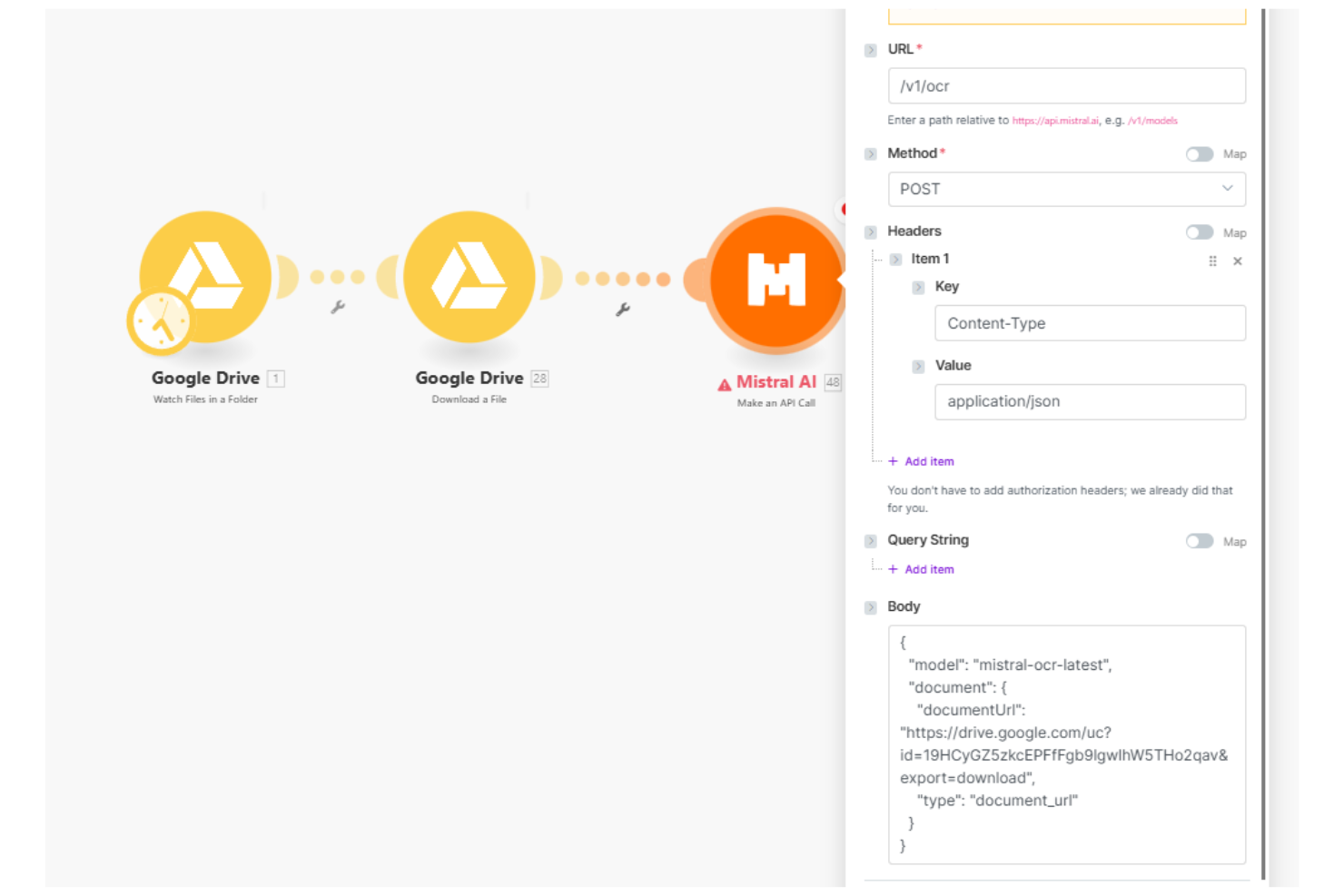Click Add item under Query String
Screen dimensions: 1344x896
tap(921, 569)
